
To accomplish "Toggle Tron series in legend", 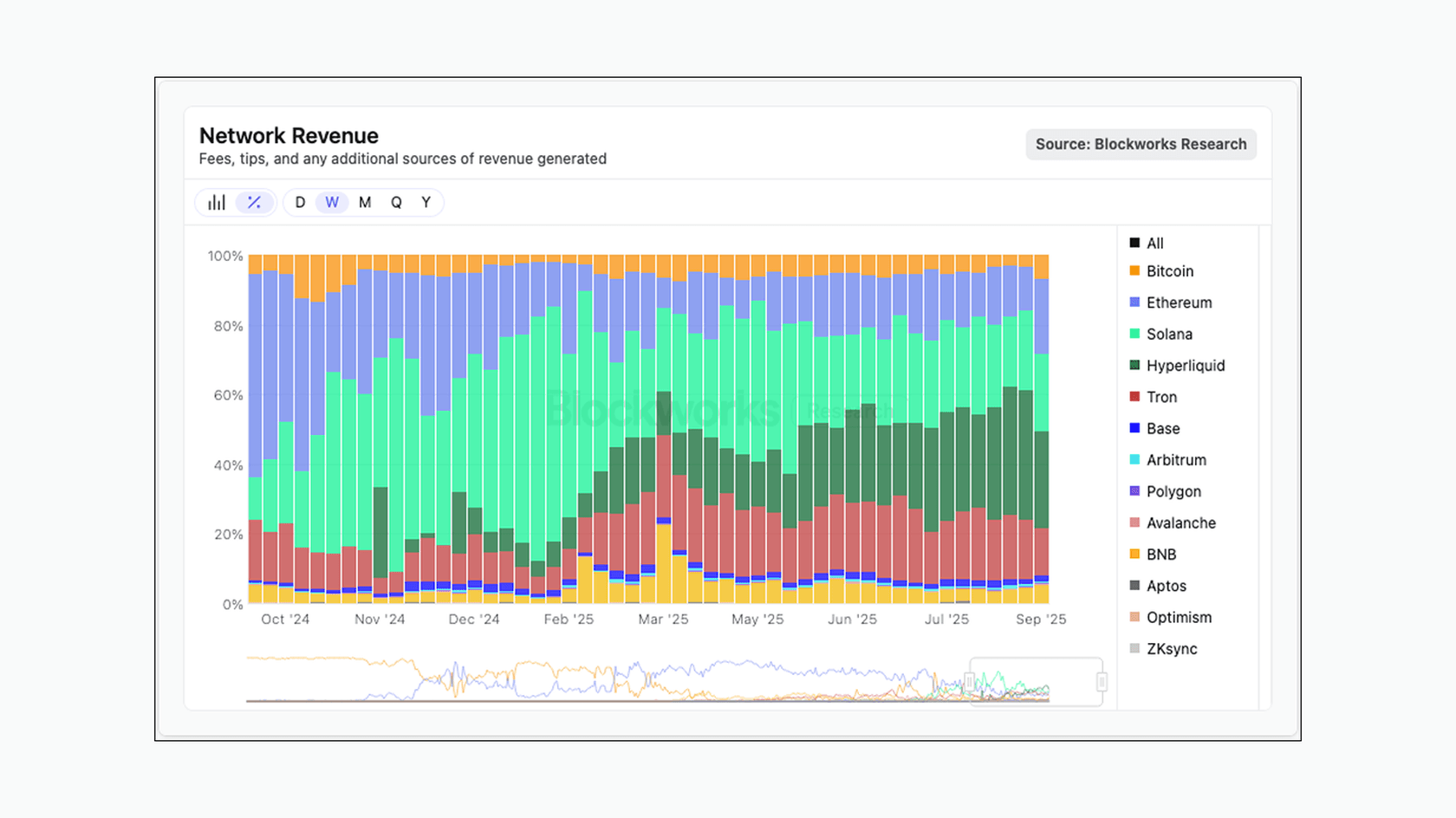I will pos(1154,397).
